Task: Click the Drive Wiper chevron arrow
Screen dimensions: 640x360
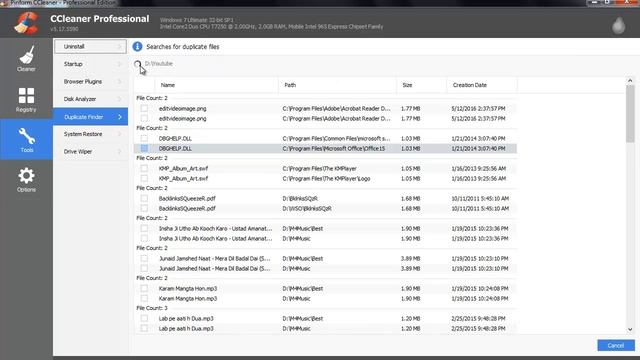Action: pyautogui.click(x=120, y=151)
